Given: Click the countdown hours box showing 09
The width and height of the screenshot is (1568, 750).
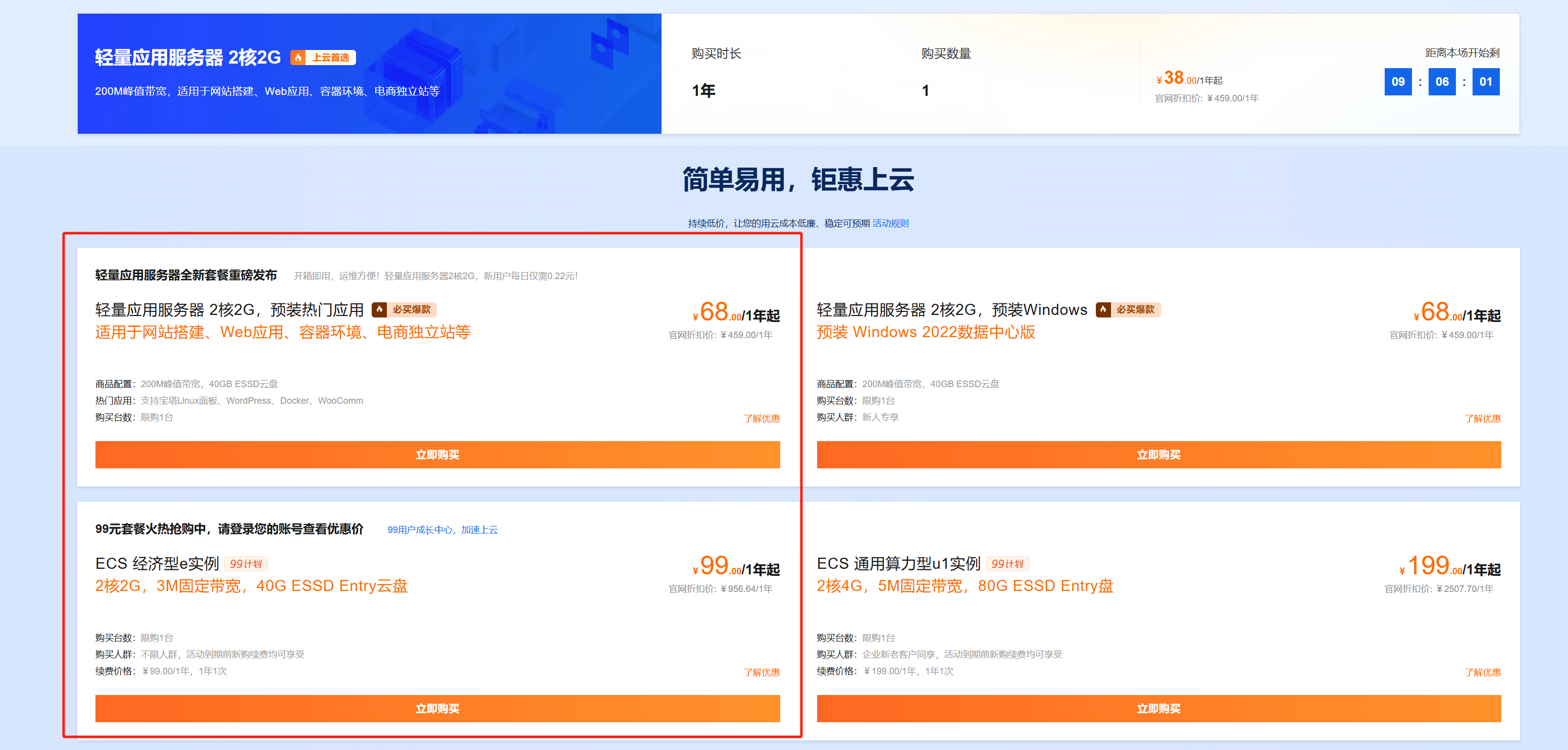Looking at the screenshot, I should (x=1398, y=81).
